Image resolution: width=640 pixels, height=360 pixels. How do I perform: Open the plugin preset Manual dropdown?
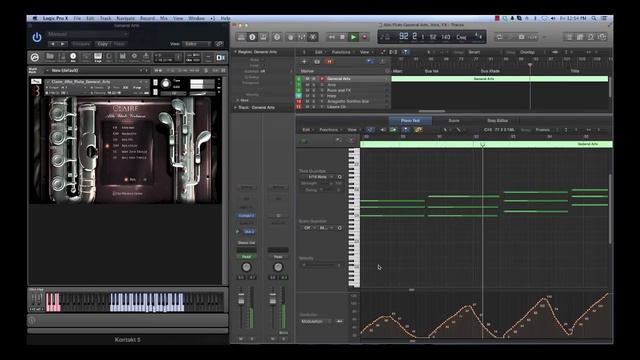(x=87, y=34)
